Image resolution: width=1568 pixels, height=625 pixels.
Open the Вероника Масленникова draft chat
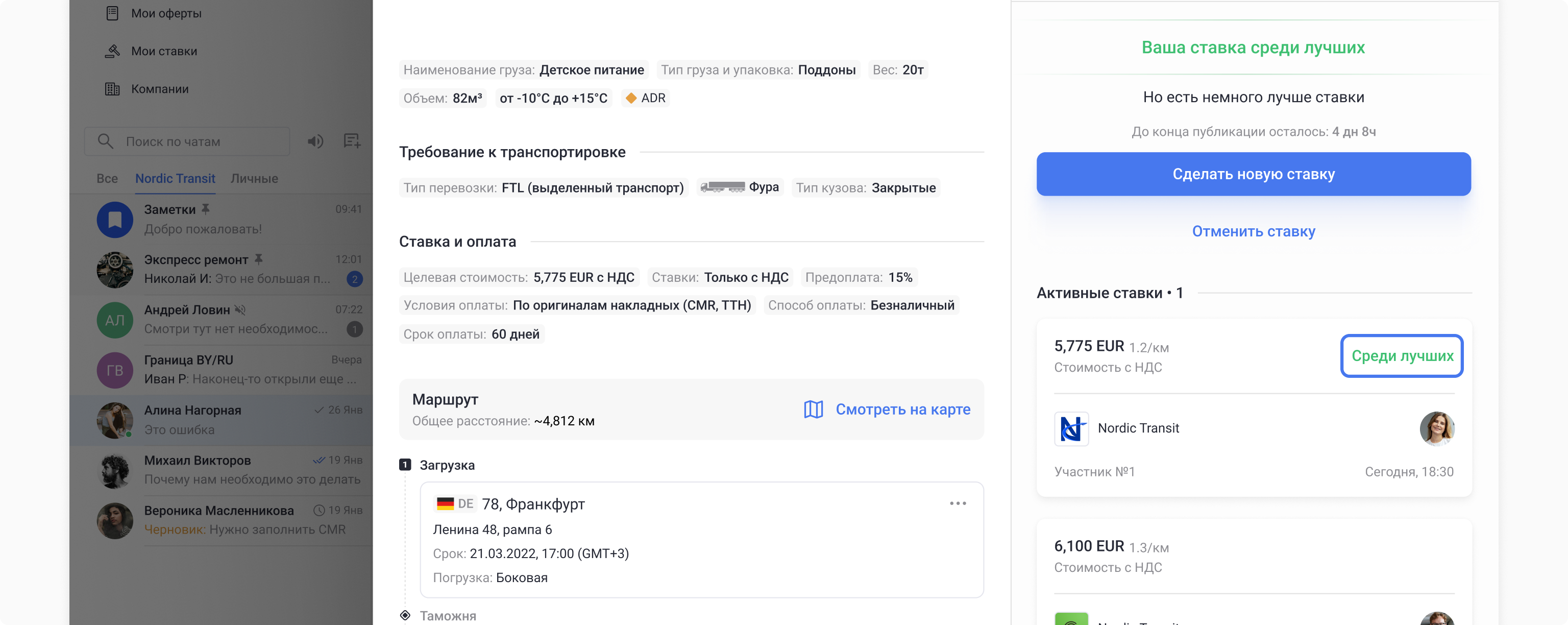tap(222, 520)
